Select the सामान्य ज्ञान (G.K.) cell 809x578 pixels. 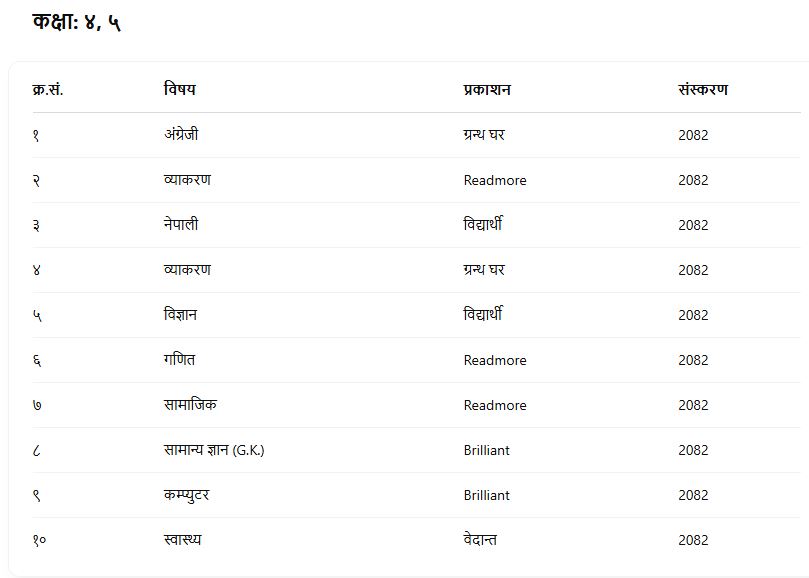(214, 450)
